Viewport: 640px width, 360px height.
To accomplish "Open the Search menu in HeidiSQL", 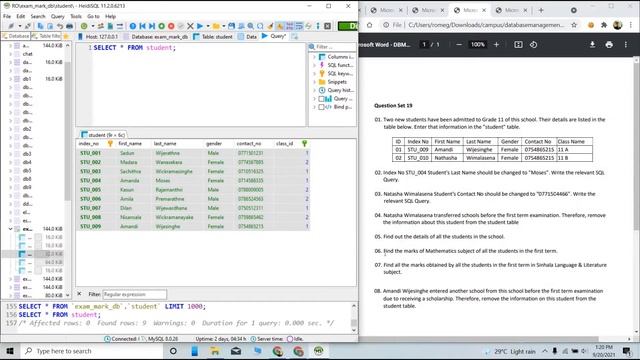I will (x=38, y=16).
